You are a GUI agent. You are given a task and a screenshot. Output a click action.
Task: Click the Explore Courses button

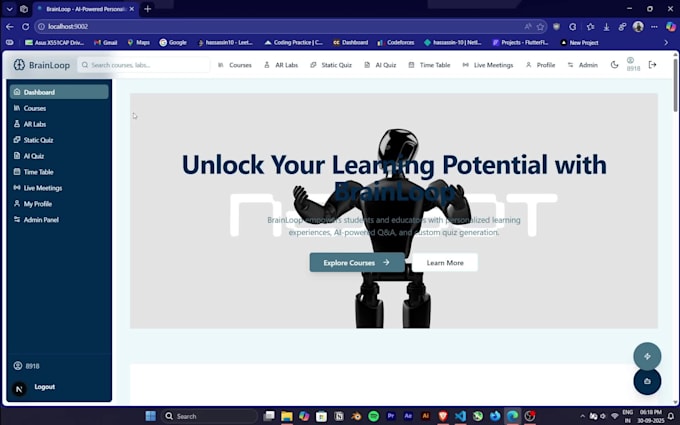(x=356, y=263)
